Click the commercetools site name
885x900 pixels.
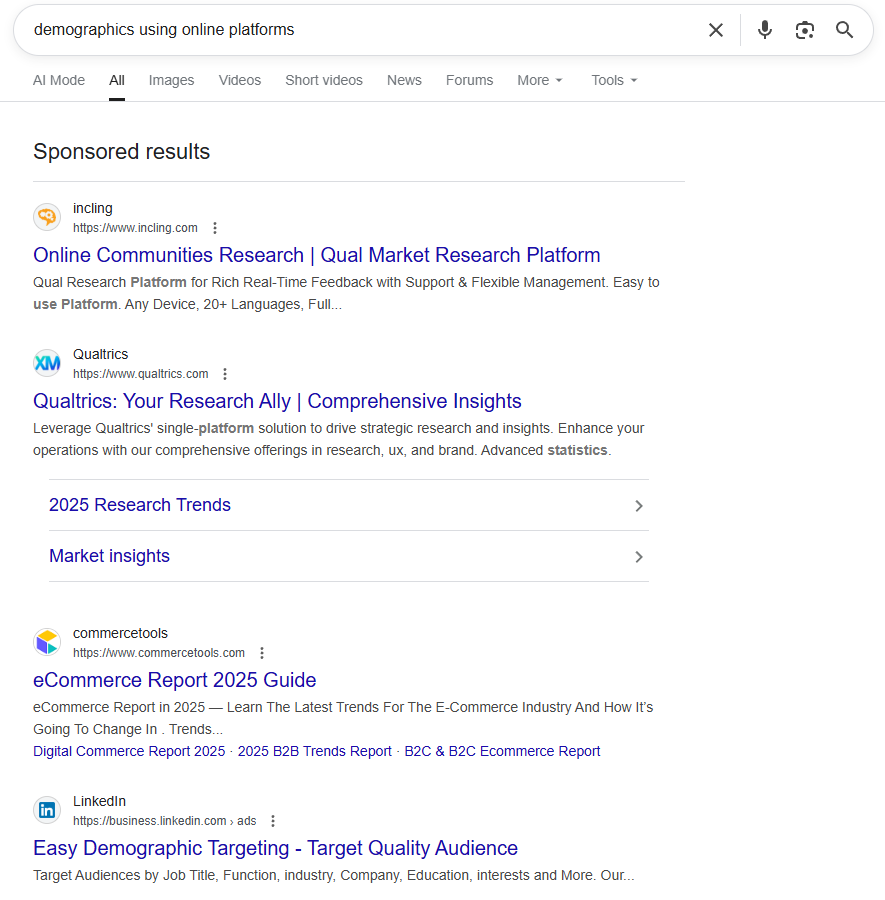(x=121, y=633)
